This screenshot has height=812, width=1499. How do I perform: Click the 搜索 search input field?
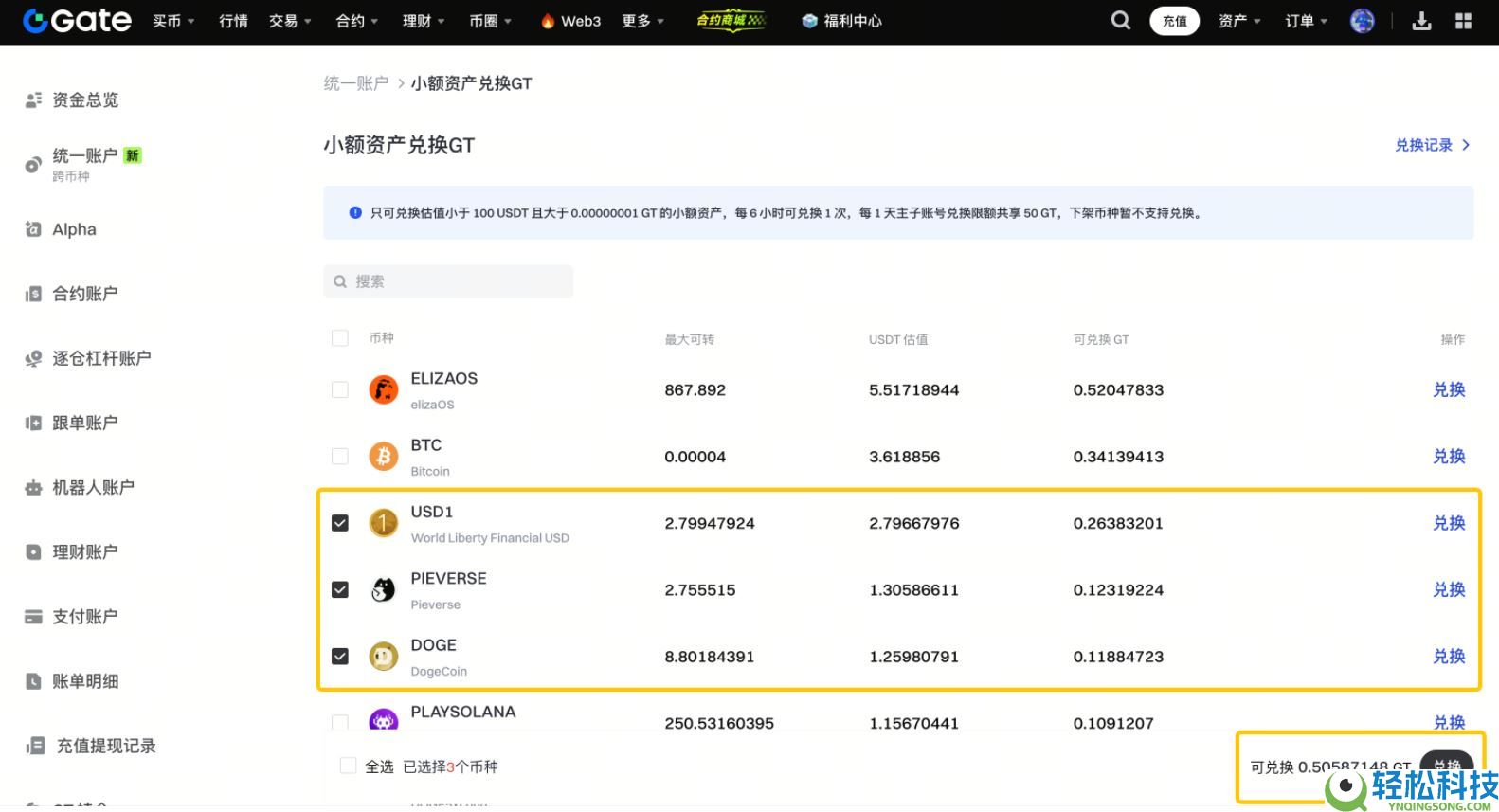[x=448, y=281]
